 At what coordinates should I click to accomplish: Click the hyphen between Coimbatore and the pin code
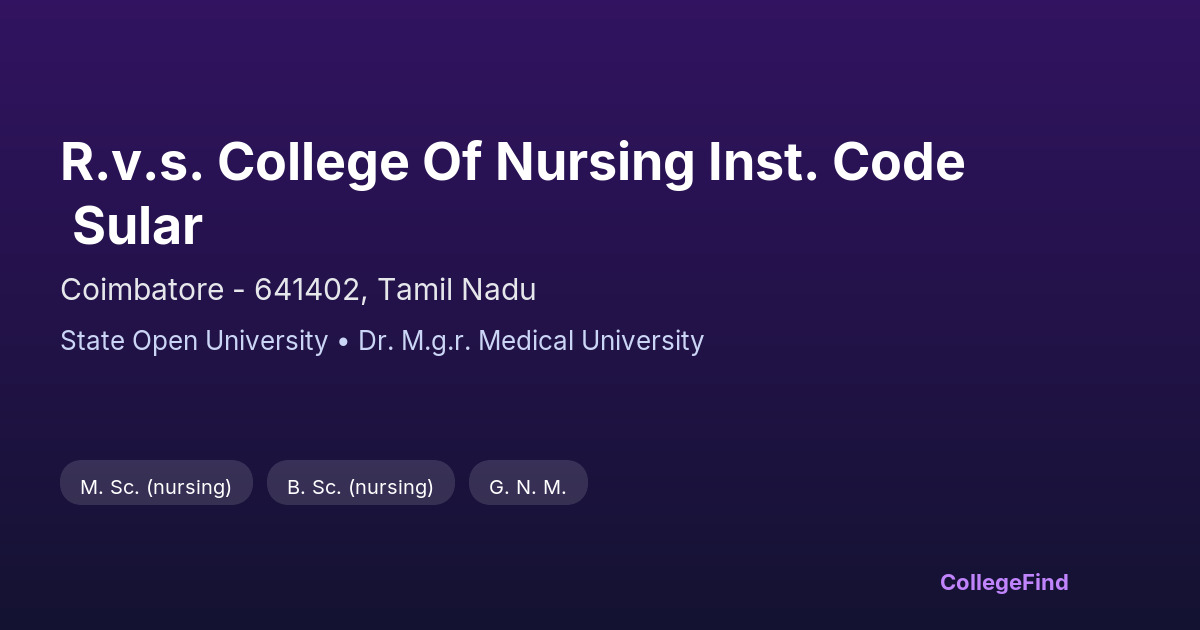(239, 291)
